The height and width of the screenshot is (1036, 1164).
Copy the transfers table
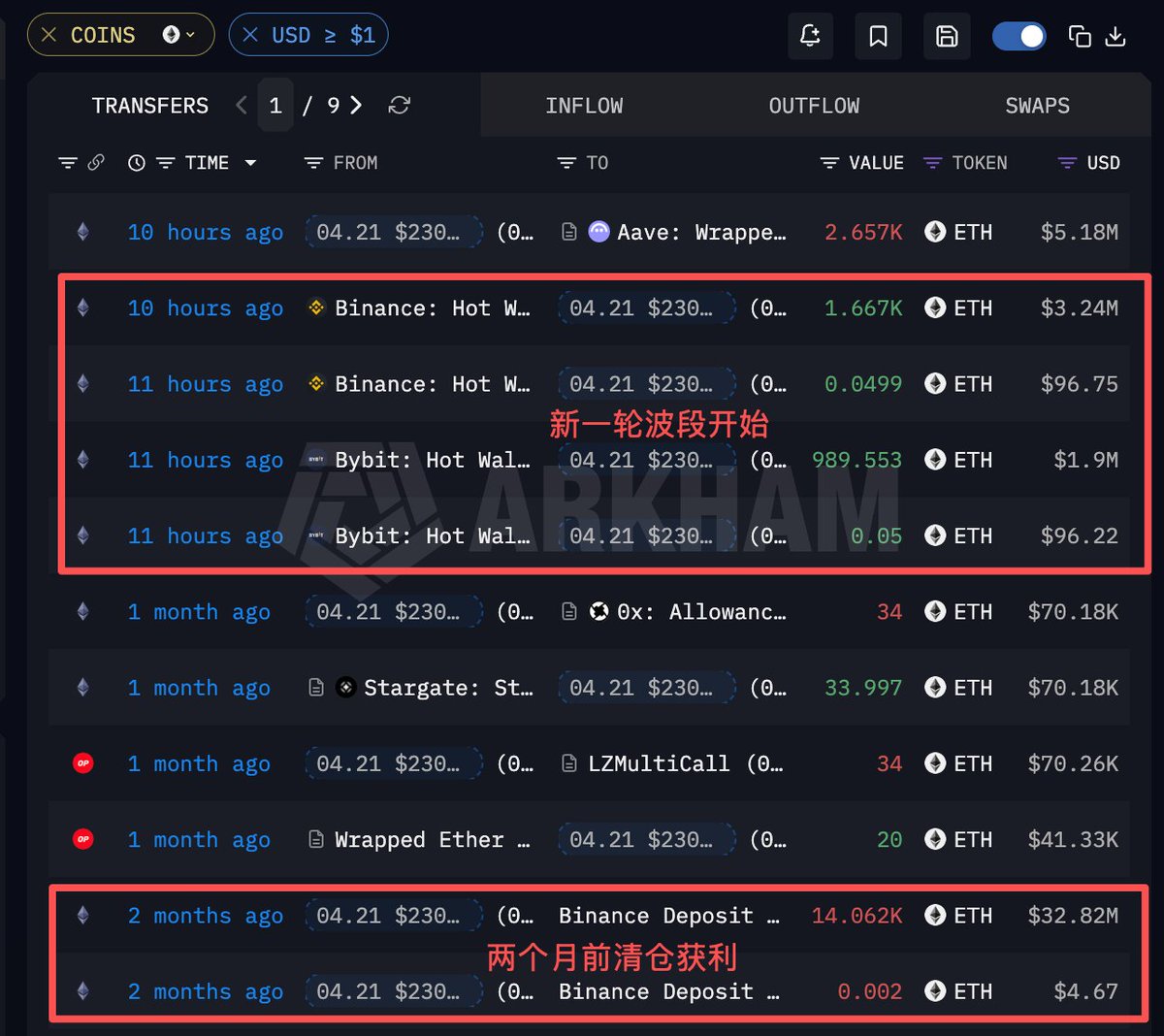1080,36
